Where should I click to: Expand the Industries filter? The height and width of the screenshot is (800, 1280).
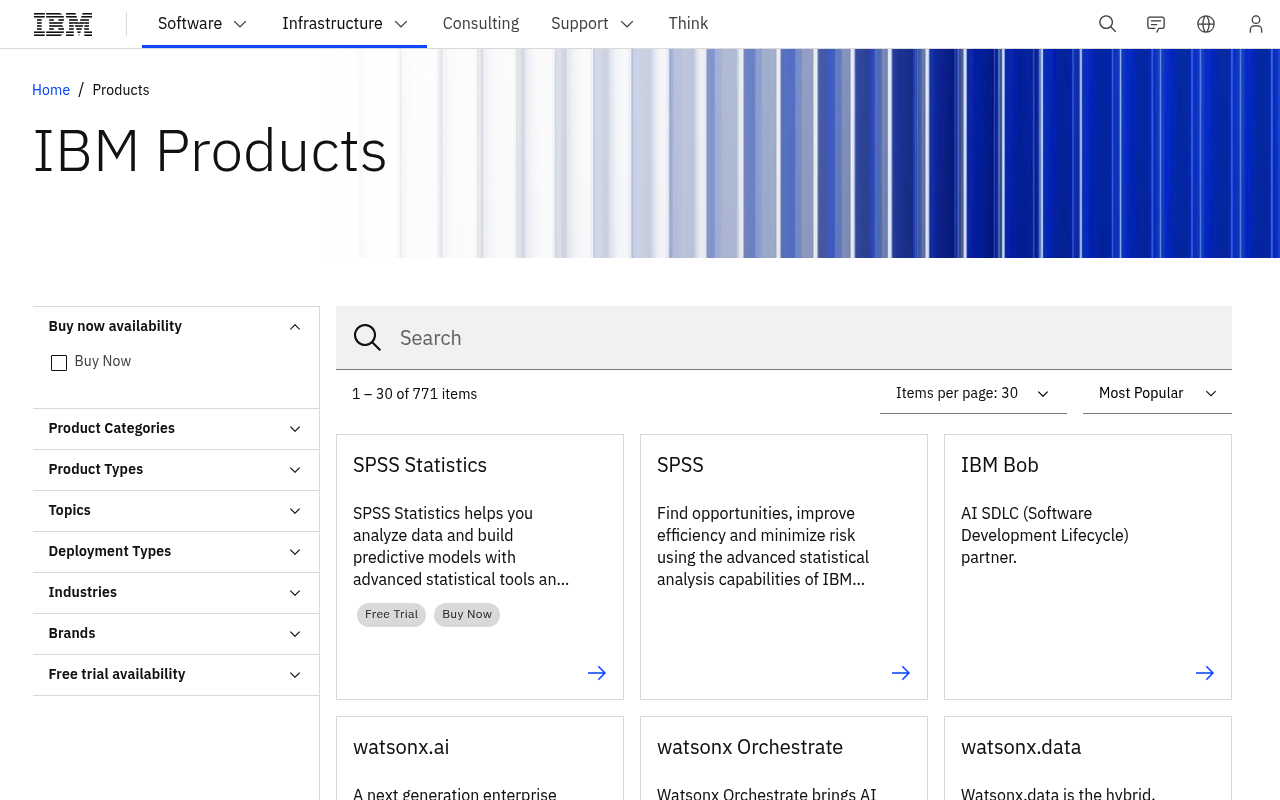pyautogui.click(x=176, y=592)
